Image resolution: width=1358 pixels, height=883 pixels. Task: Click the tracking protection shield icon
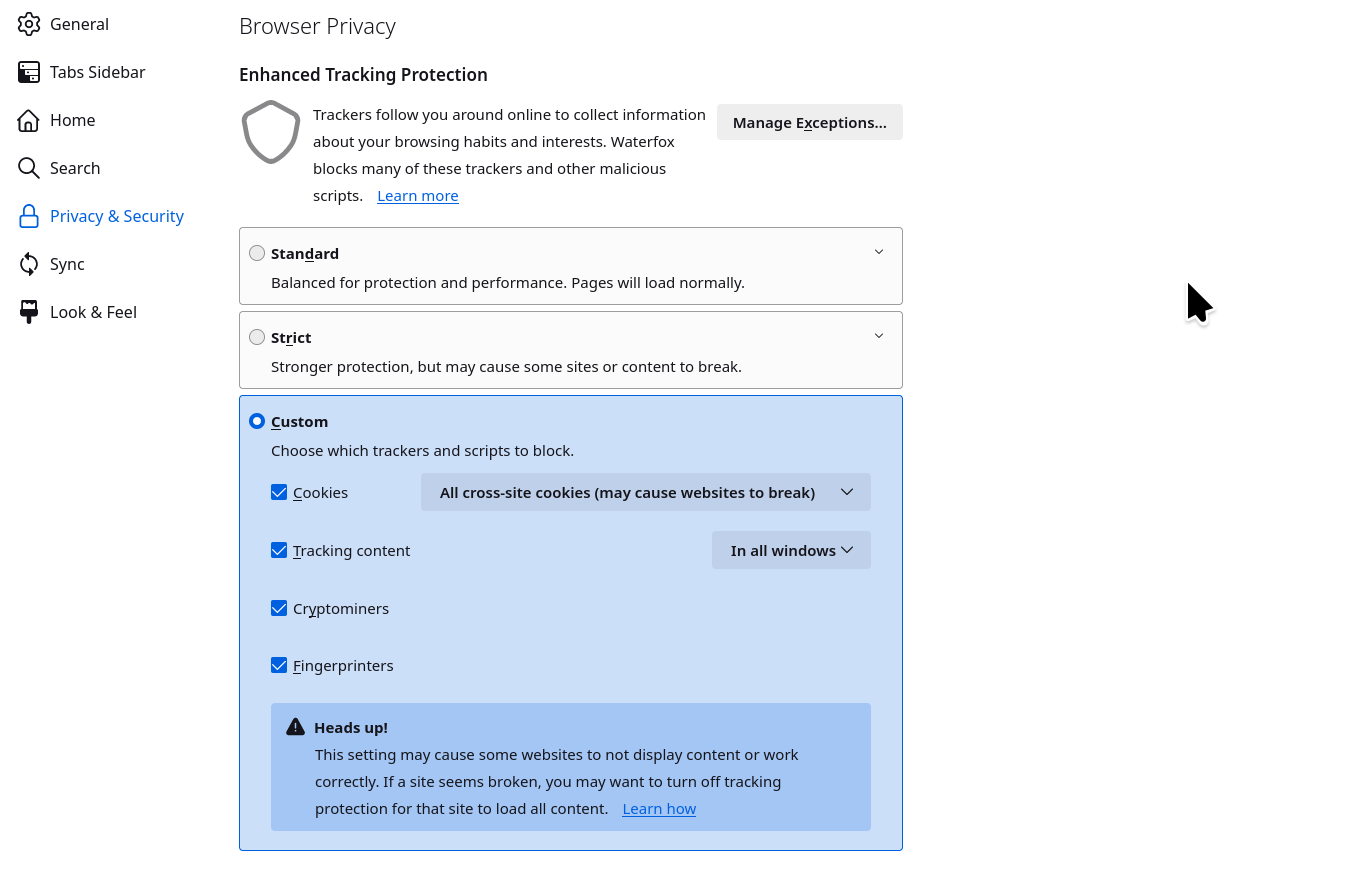tap(271, 132)
